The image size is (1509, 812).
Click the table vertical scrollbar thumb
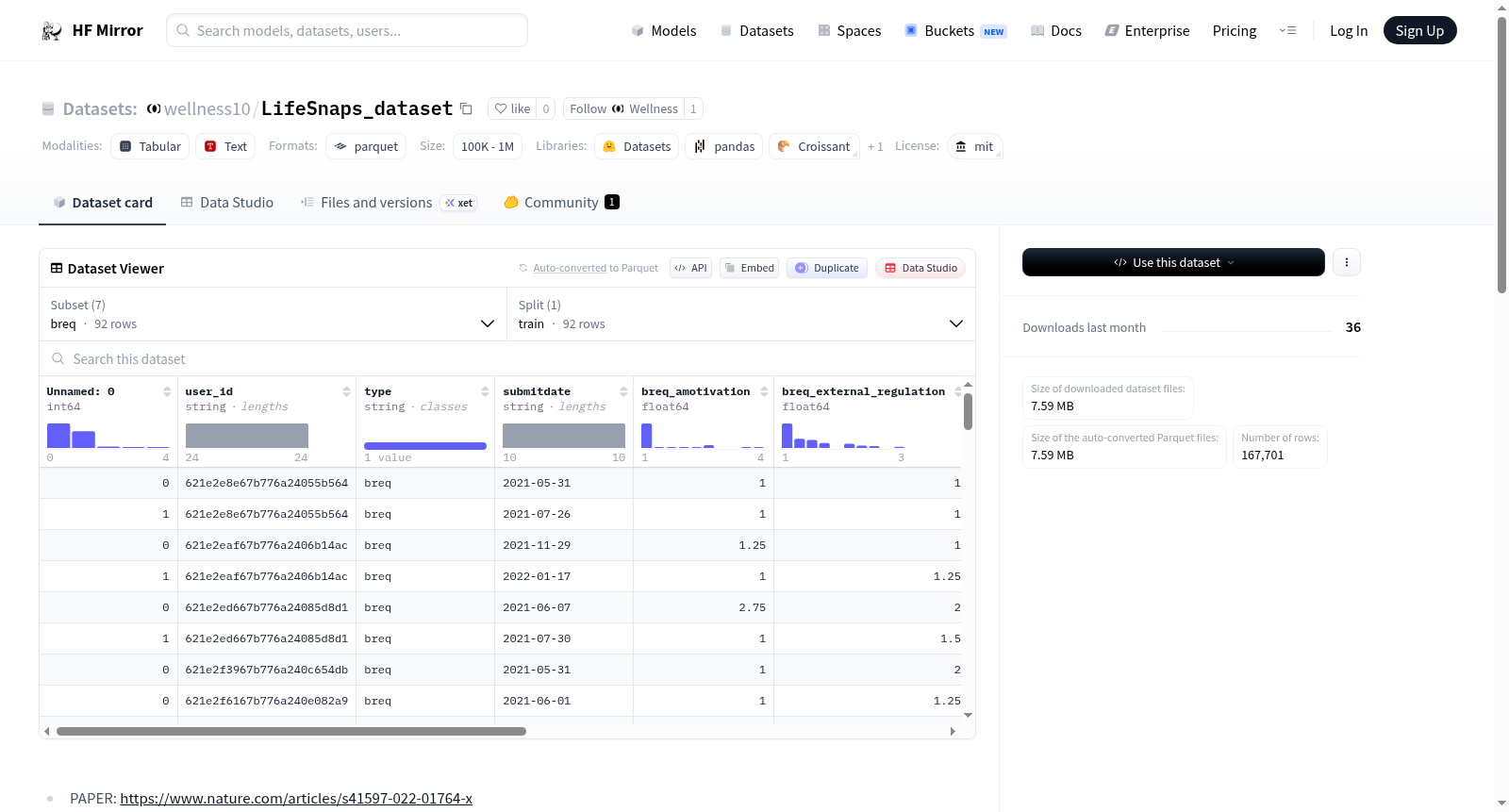point(968,411)
